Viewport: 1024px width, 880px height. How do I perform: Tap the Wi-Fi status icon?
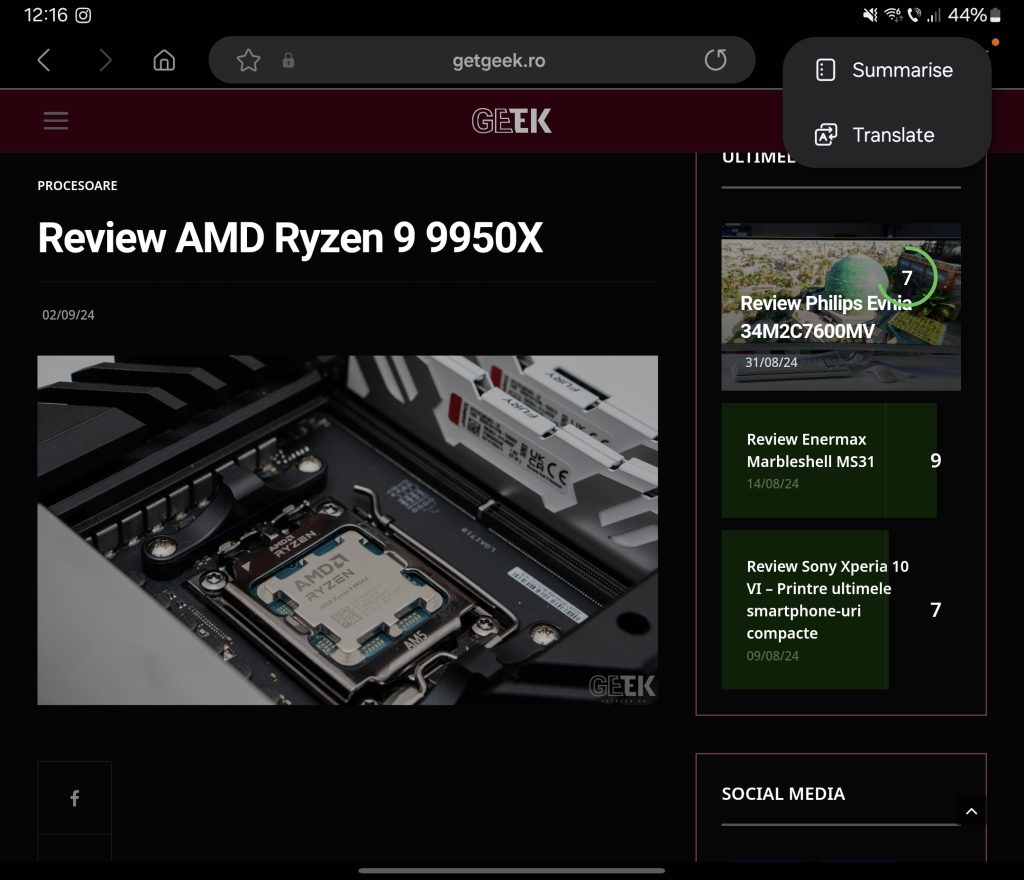click(x=893, y=15)
